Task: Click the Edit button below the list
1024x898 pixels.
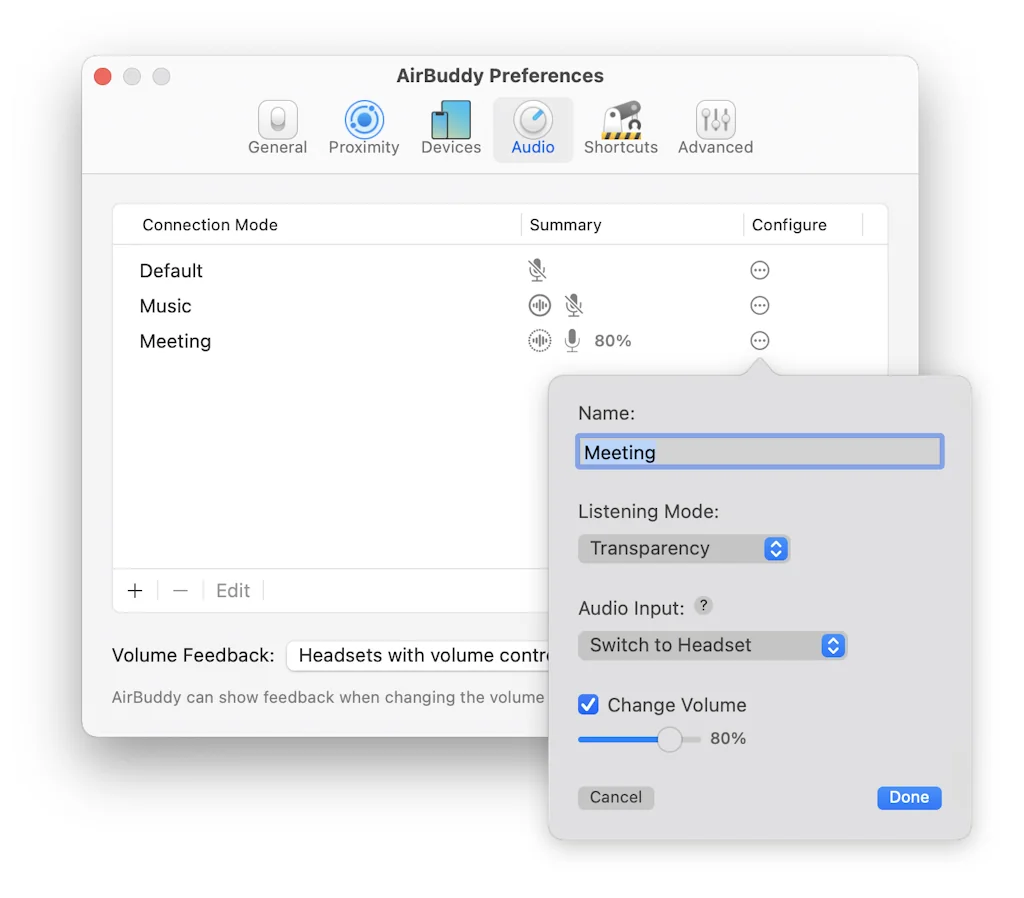Action: tap(233, 590)
